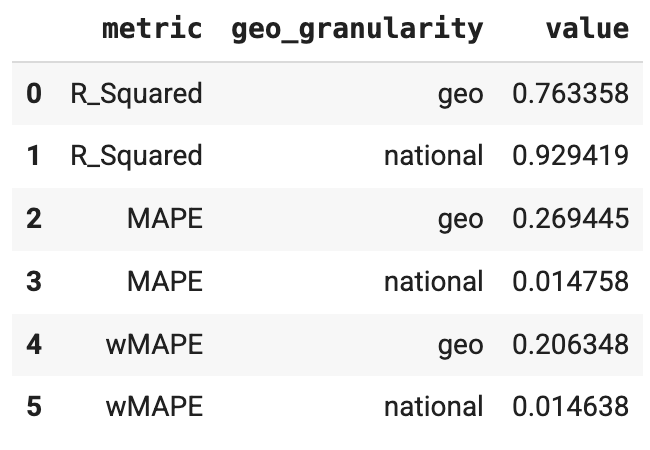Click the MAPE cell in row 2

click(x=164, y=219)
